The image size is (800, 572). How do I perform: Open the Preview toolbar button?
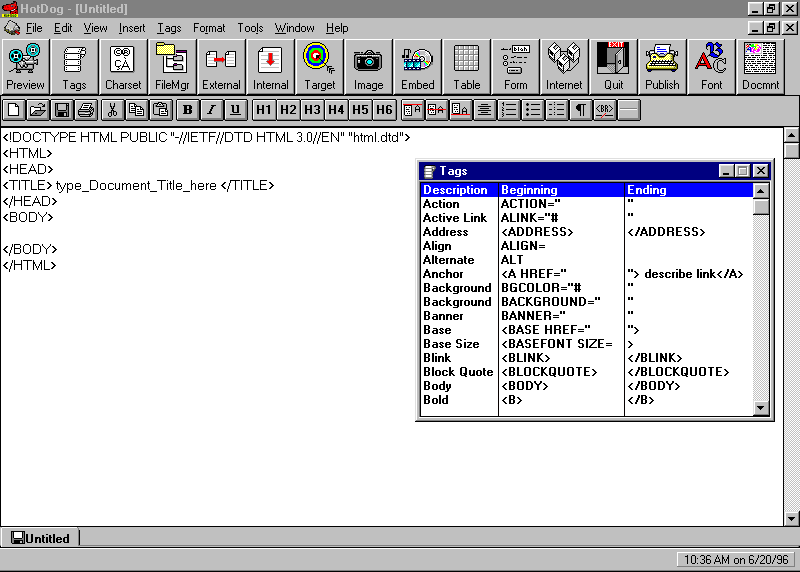tap(25, 67)
